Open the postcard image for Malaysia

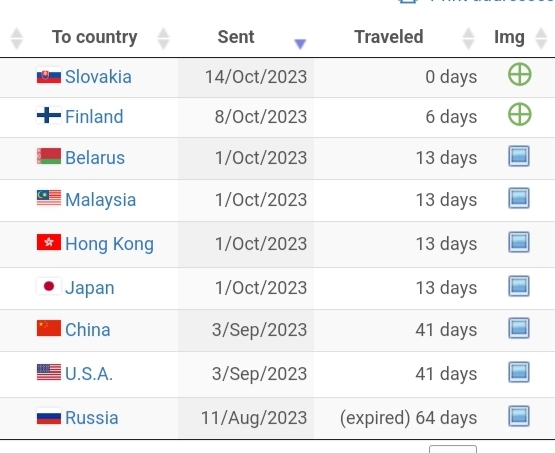pos(519,198)
